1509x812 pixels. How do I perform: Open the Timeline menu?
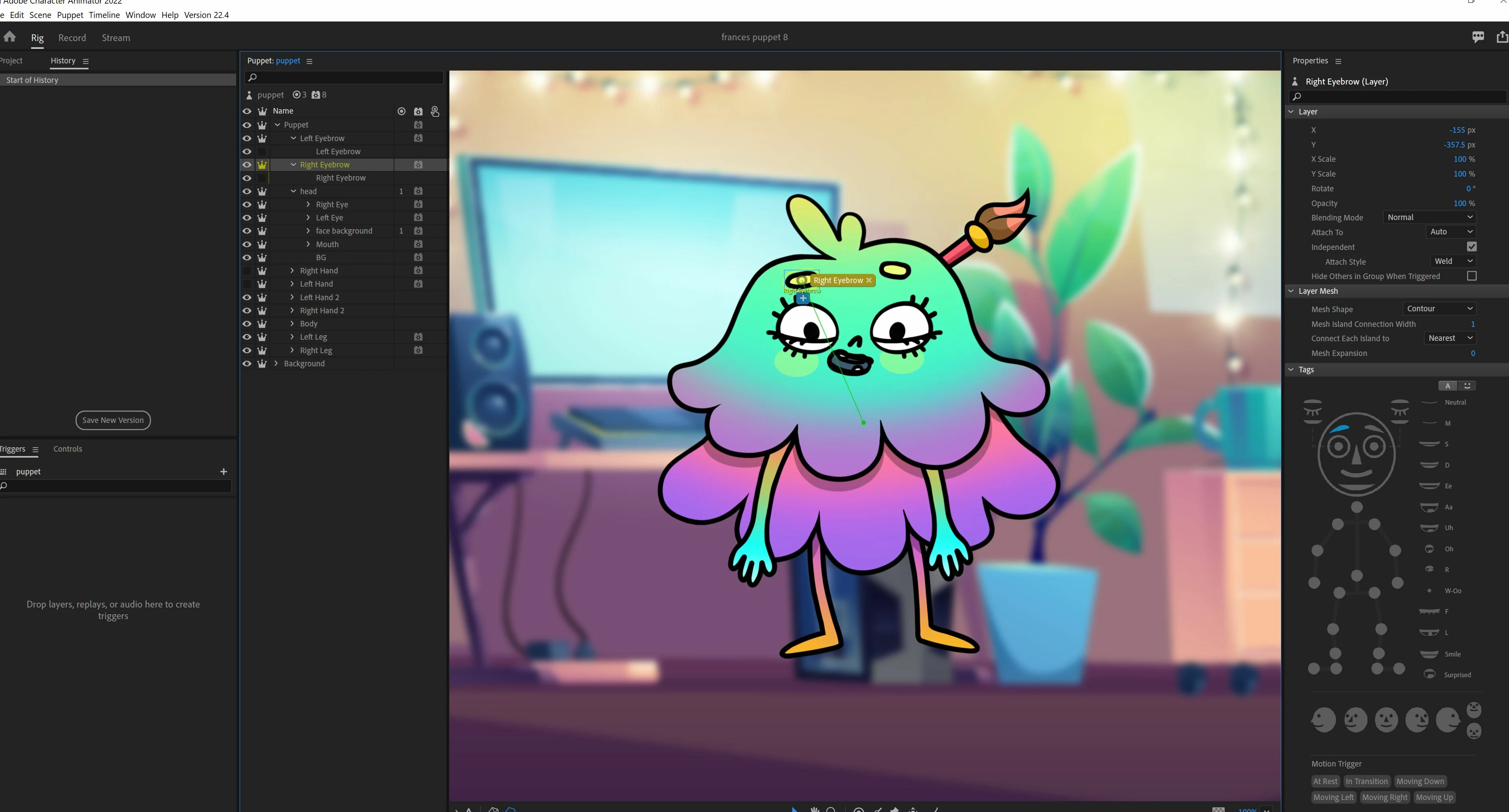point(104,15)
